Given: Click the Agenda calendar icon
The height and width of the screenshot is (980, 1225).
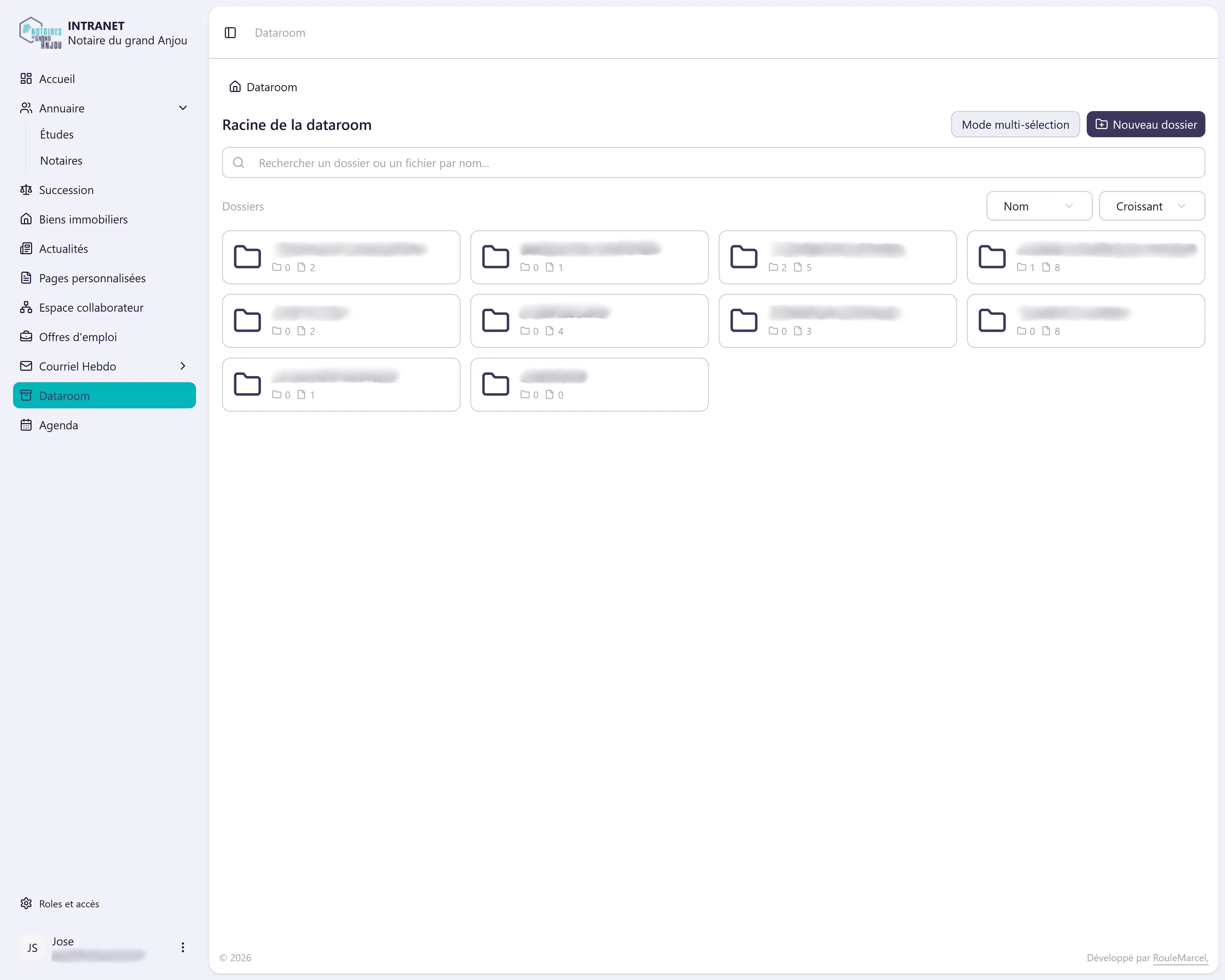Looking at the screenshot, I should (x=26, y=425).
